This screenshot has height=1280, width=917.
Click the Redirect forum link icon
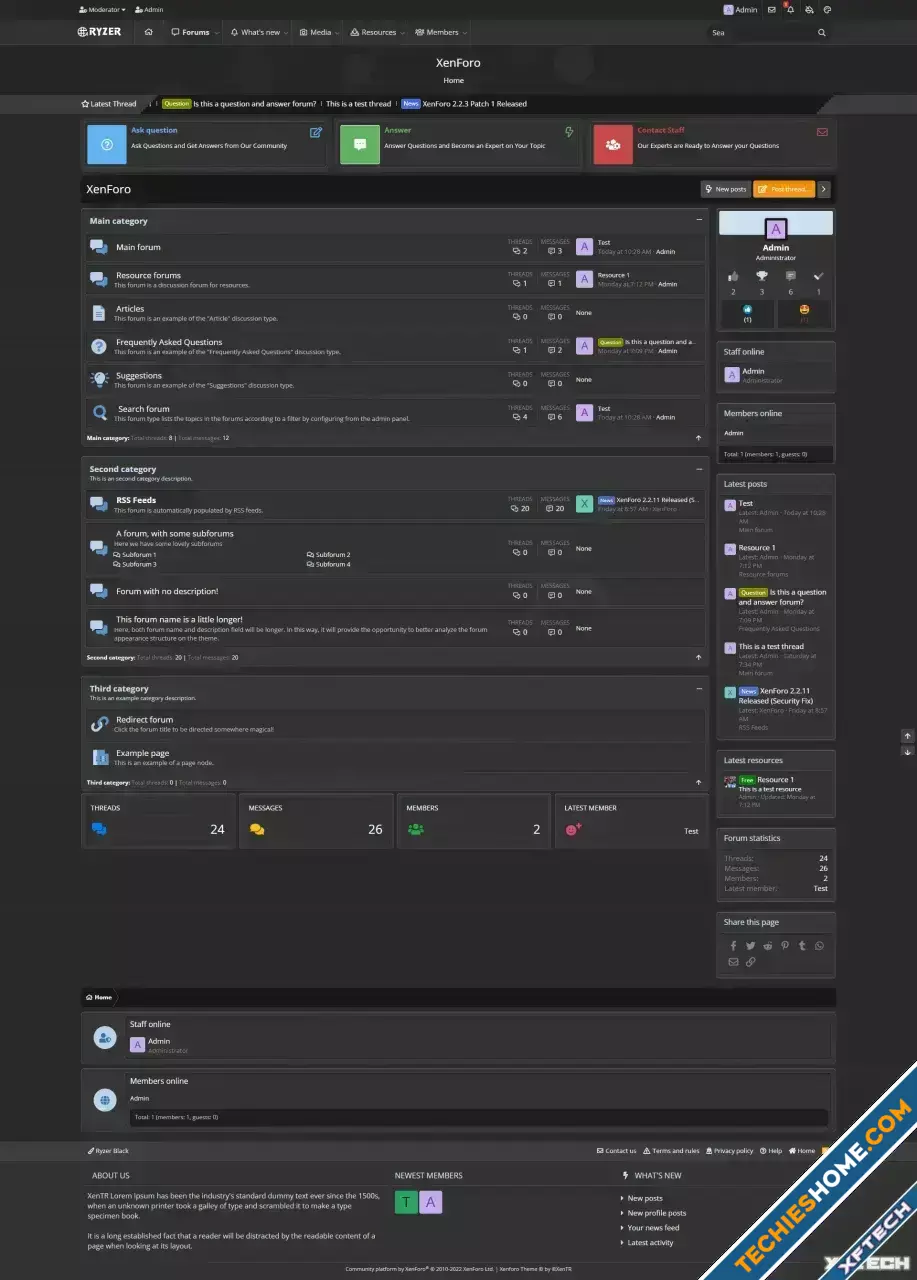click(99, 724)
